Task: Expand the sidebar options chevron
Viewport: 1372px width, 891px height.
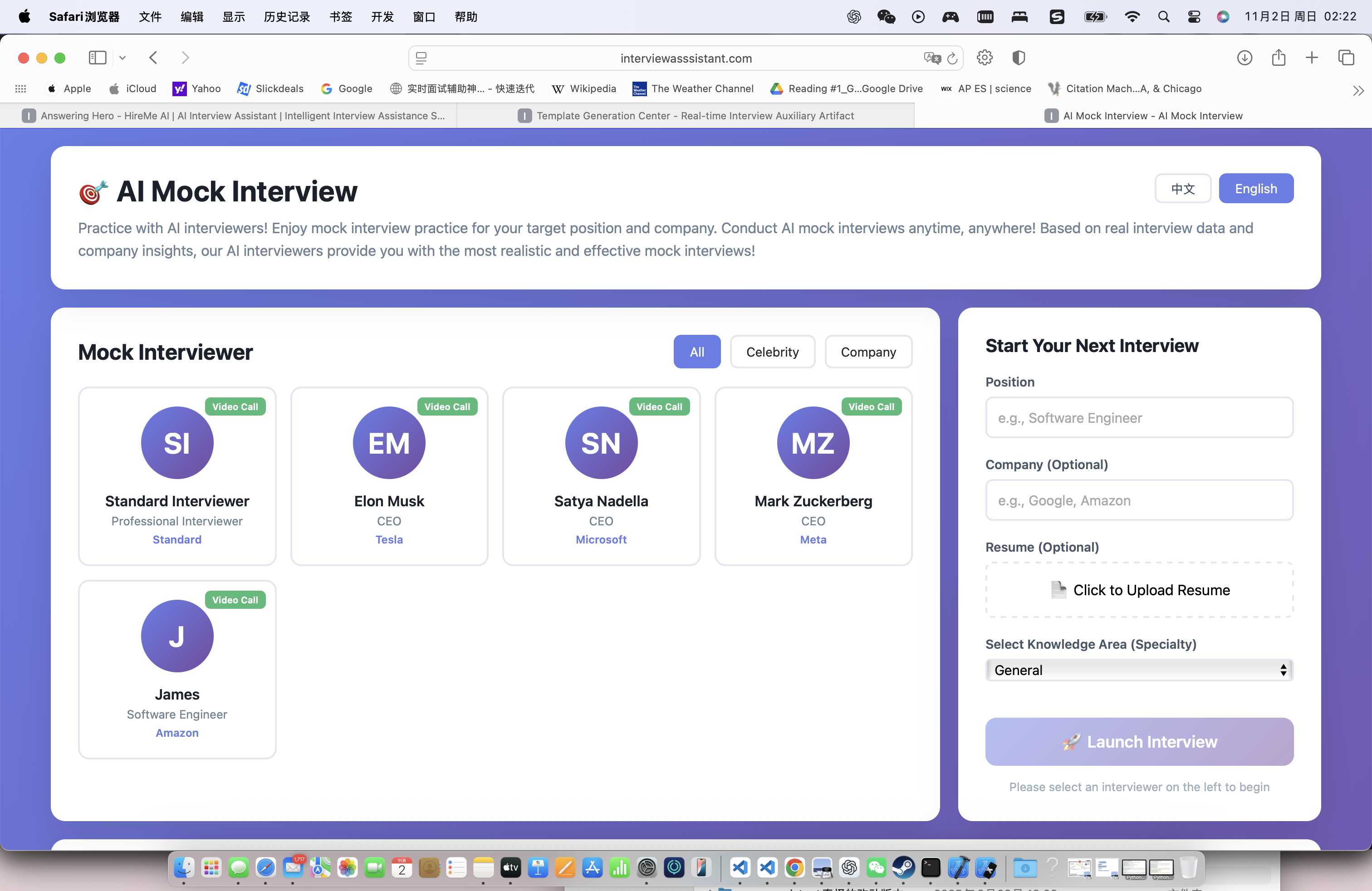Action: (x=122, y=58)
